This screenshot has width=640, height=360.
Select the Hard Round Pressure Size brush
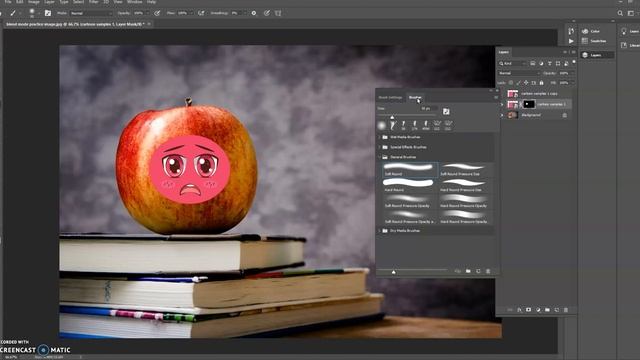tap(465, 185)
